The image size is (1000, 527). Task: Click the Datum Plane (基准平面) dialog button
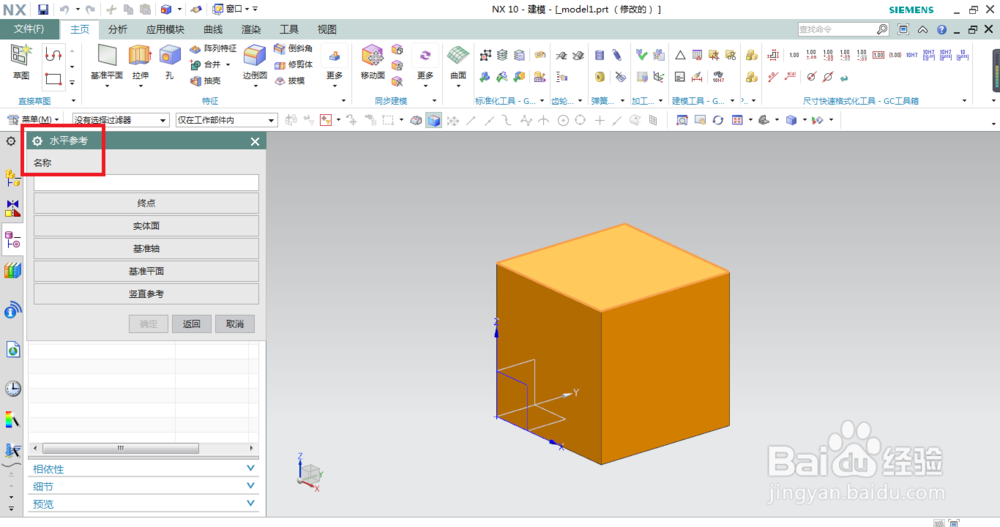coord(146,271)
